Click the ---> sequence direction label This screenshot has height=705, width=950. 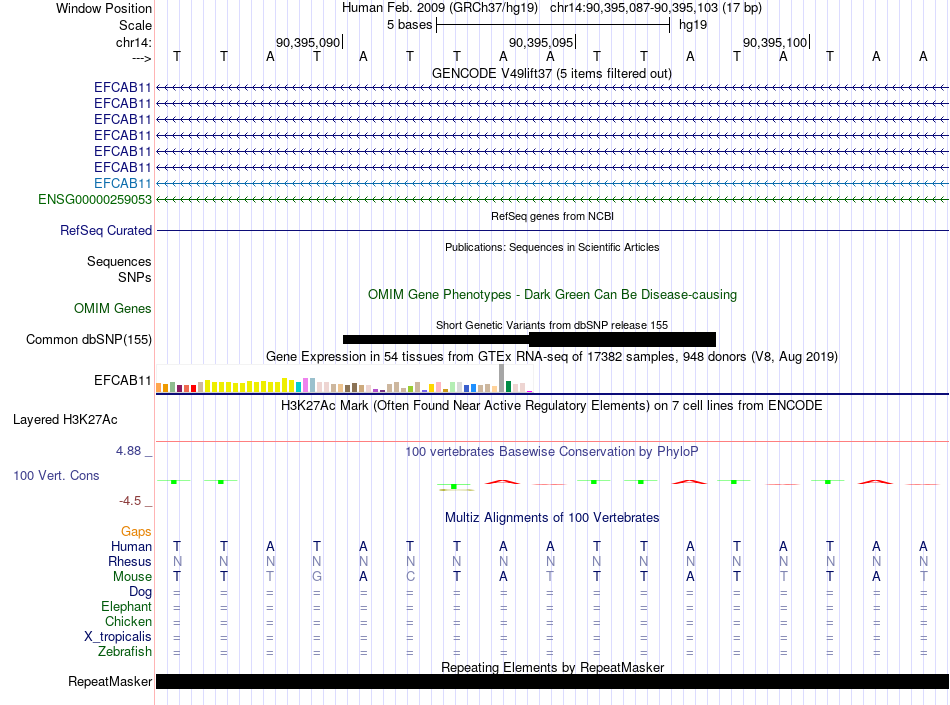(x=142, y=58)
